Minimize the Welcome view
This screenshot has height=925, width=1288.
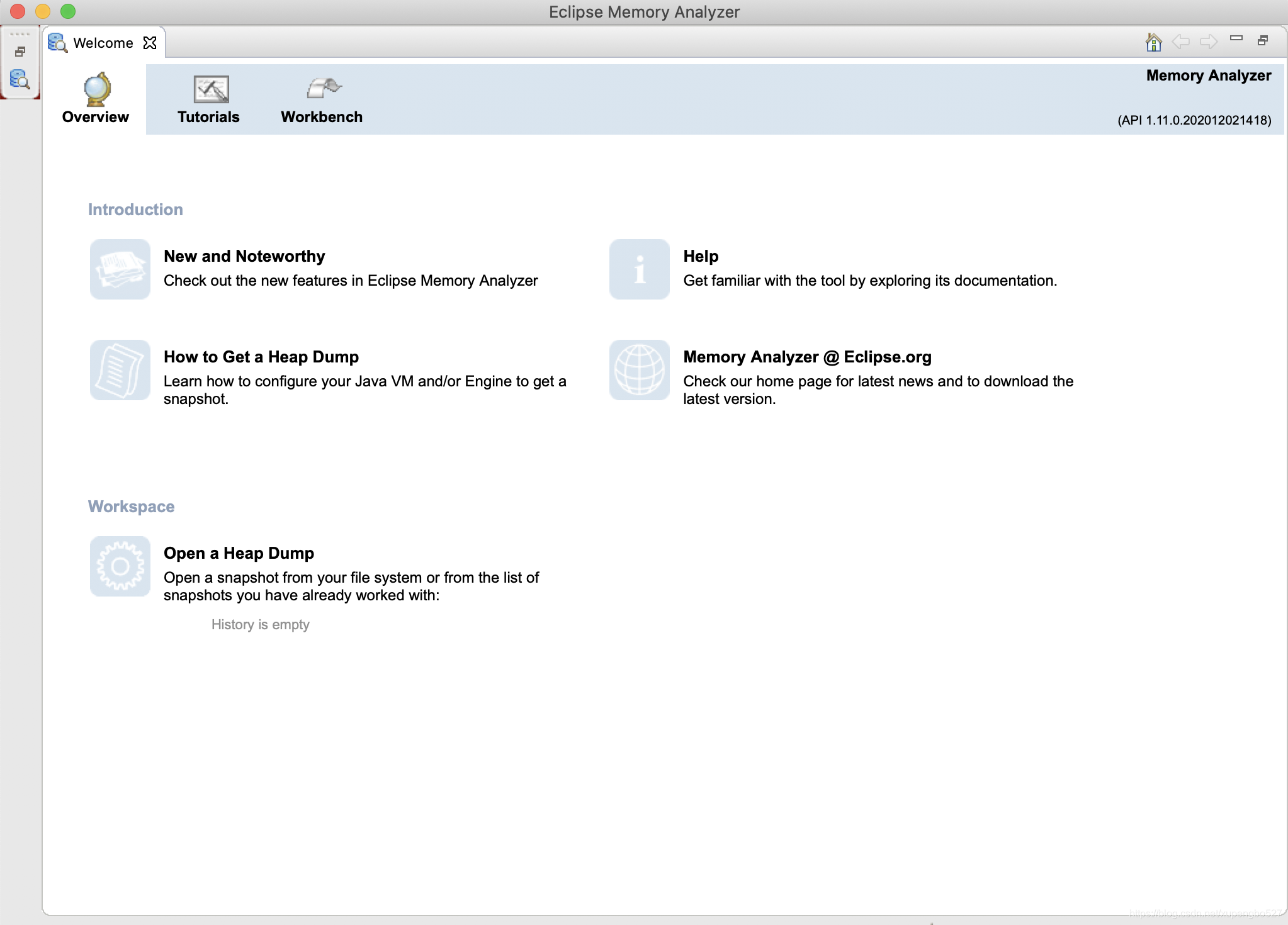(x=1236, y=38)
